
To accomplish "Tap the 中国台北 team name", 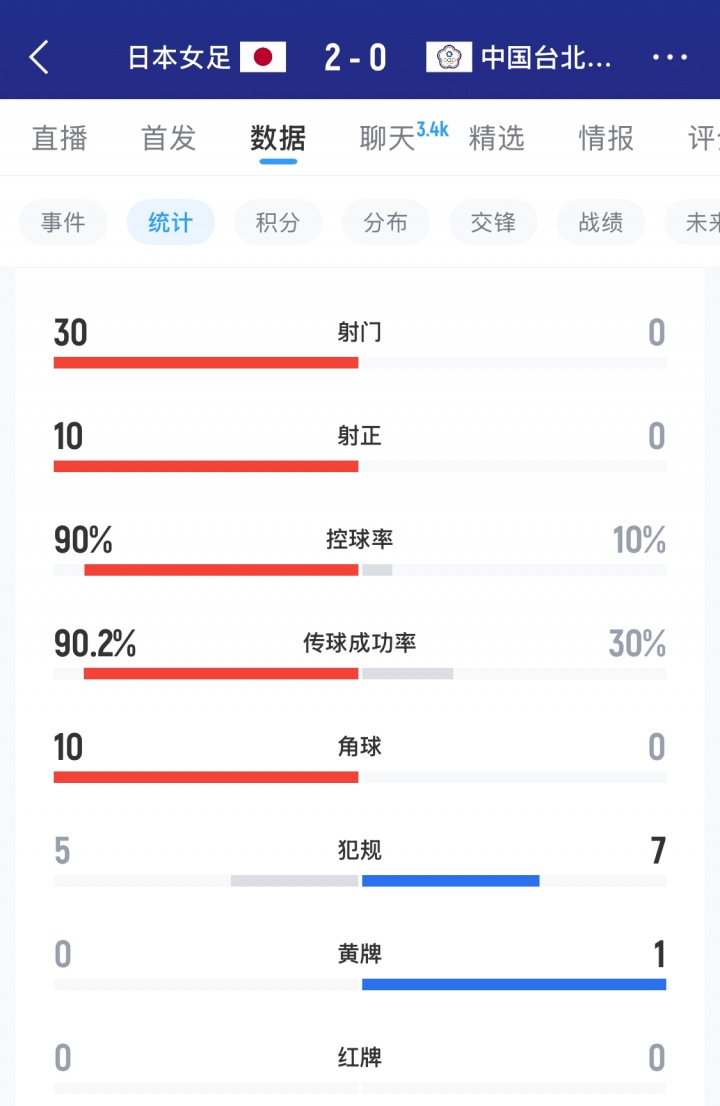I will point(546,57).
